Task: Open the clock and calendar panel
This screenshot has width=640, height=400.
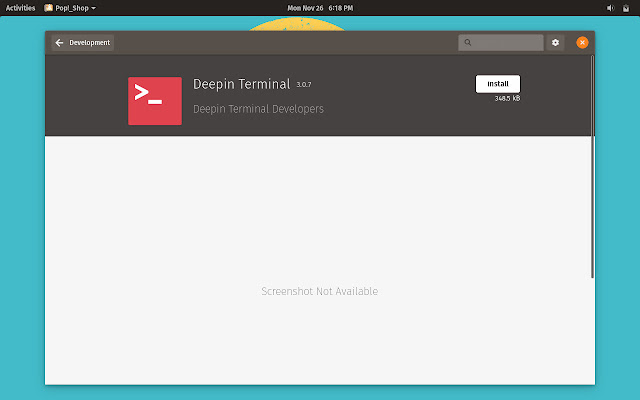Action: [320, 8]
